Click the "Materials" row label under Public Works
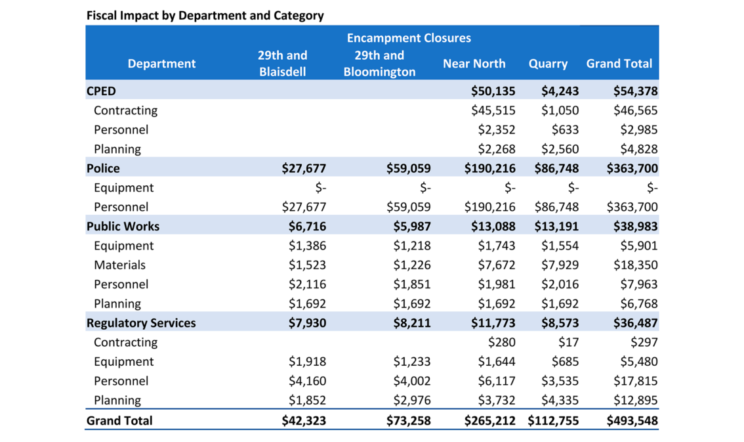This screenshot has width=744, height=442. pos(119,265)
